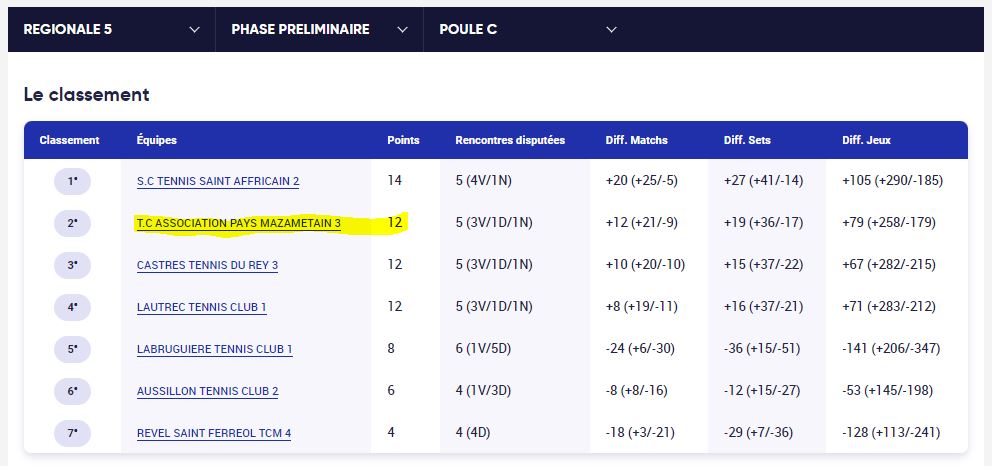Open LABRUGUIERE TENNIS CLUB 1 link
The image size is (992, 466).
click(x=214, y=349)
